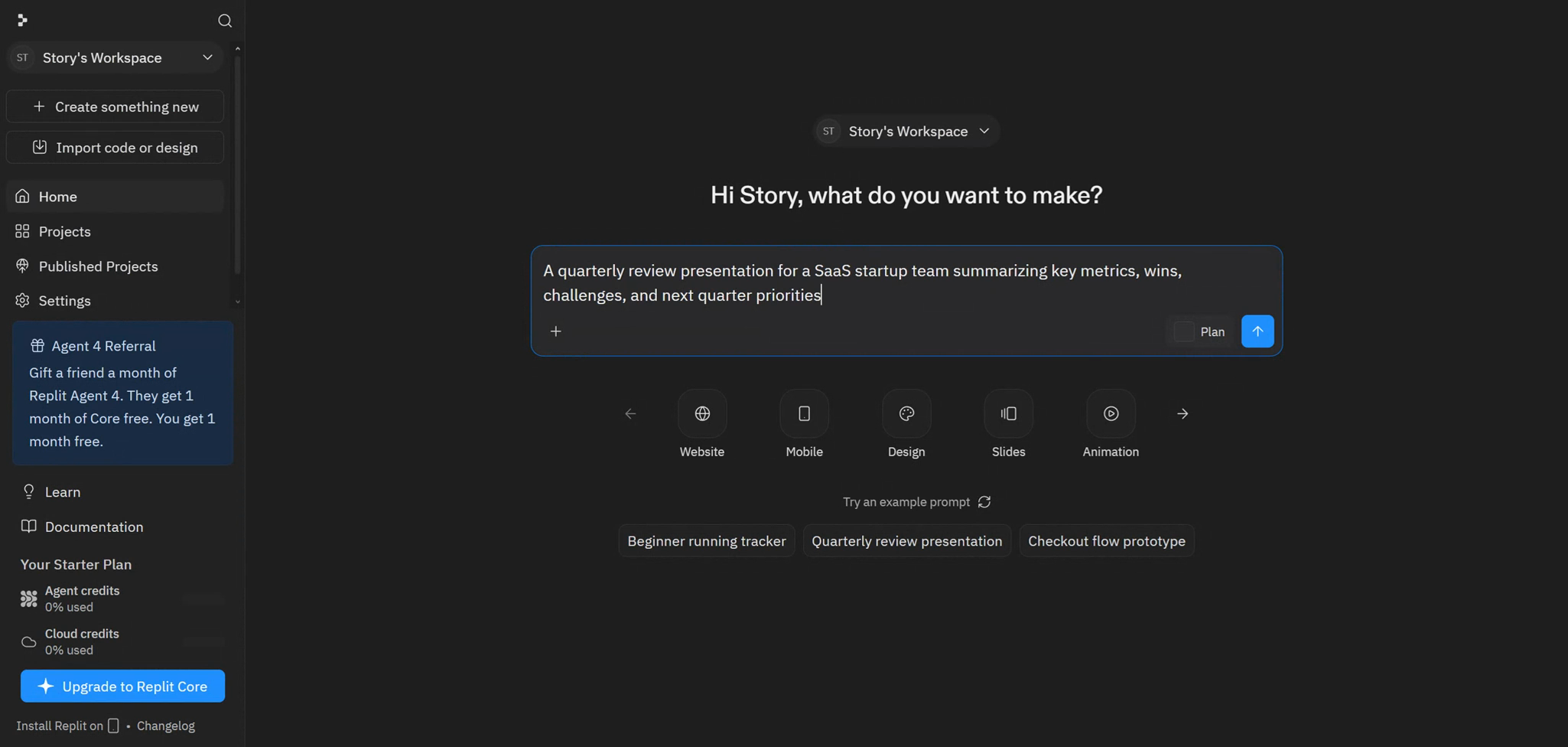Click the "Try an example prompt" text
Image resolution: width=1568 pixels, height=747 pixels.
[x=906, y=502]
